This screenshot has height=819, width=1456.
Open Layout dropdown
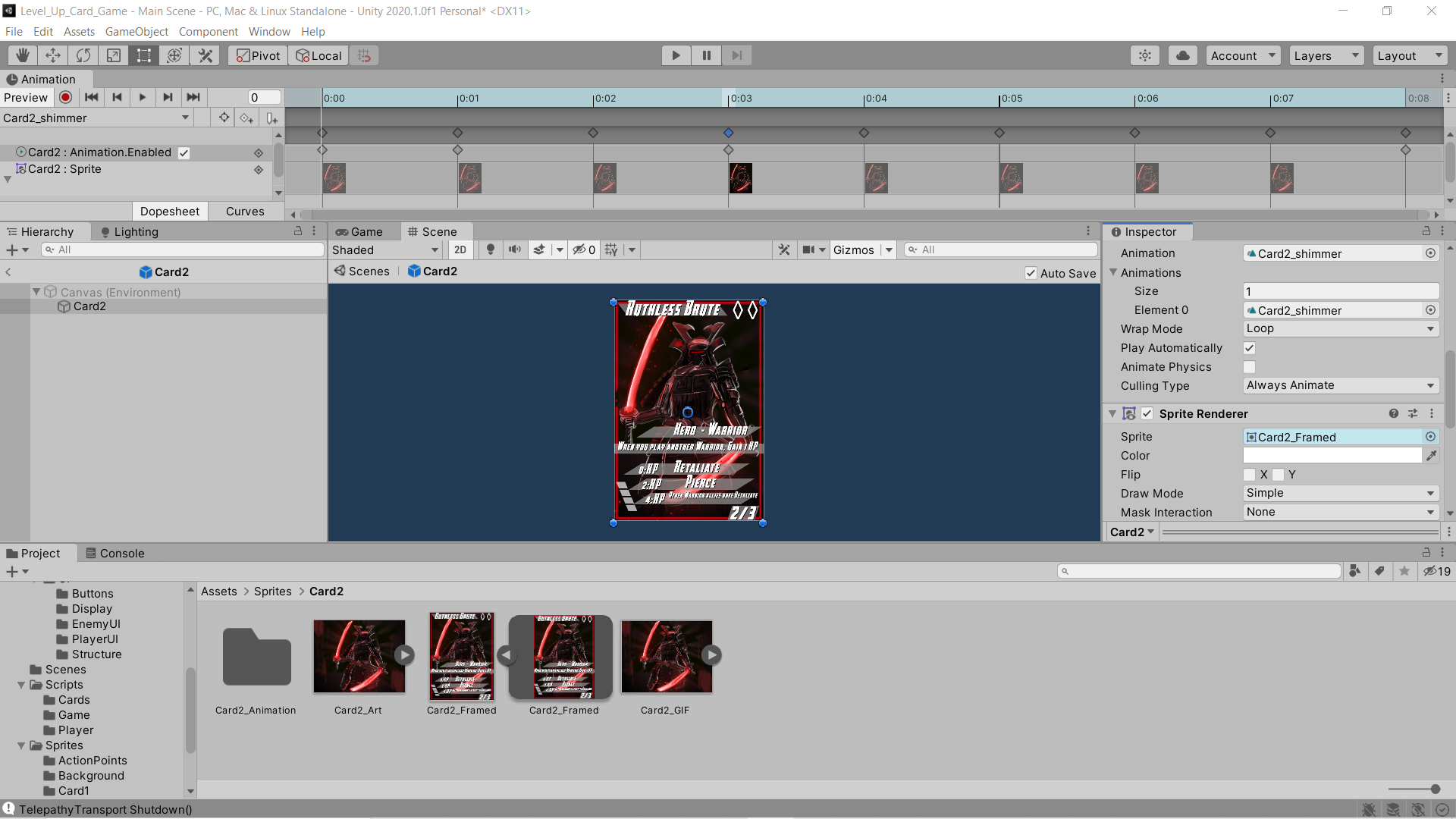pyautogui.click(x=1410, y=55)
